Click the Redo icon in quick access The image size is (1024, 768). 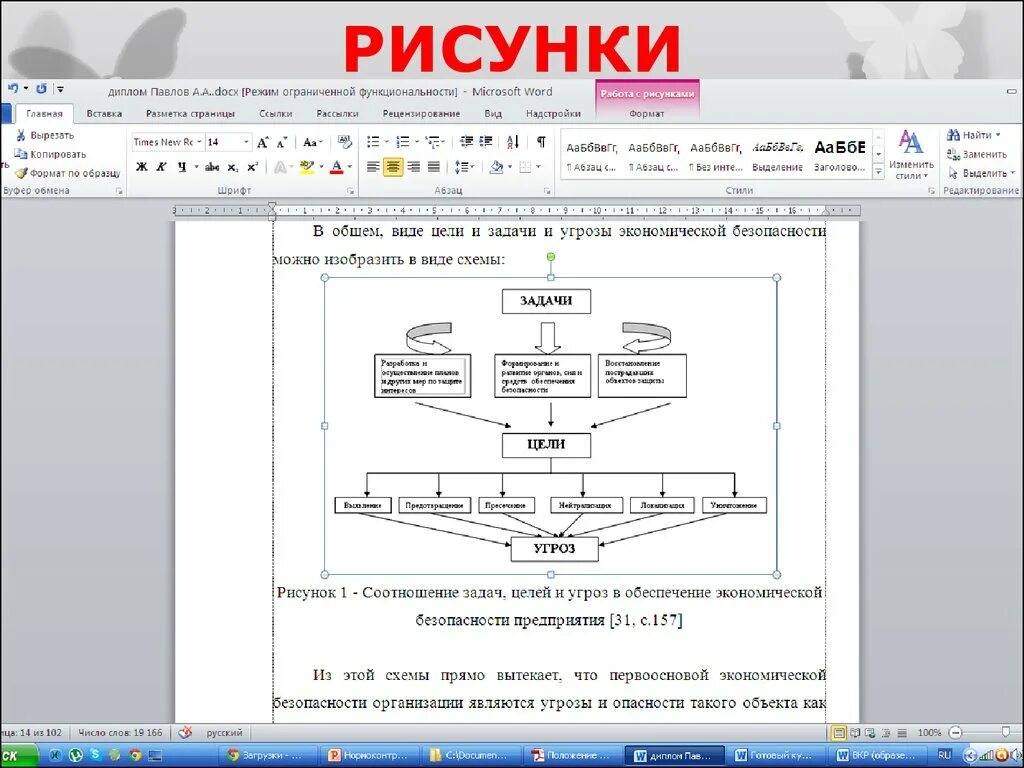(x=41, y=89)
